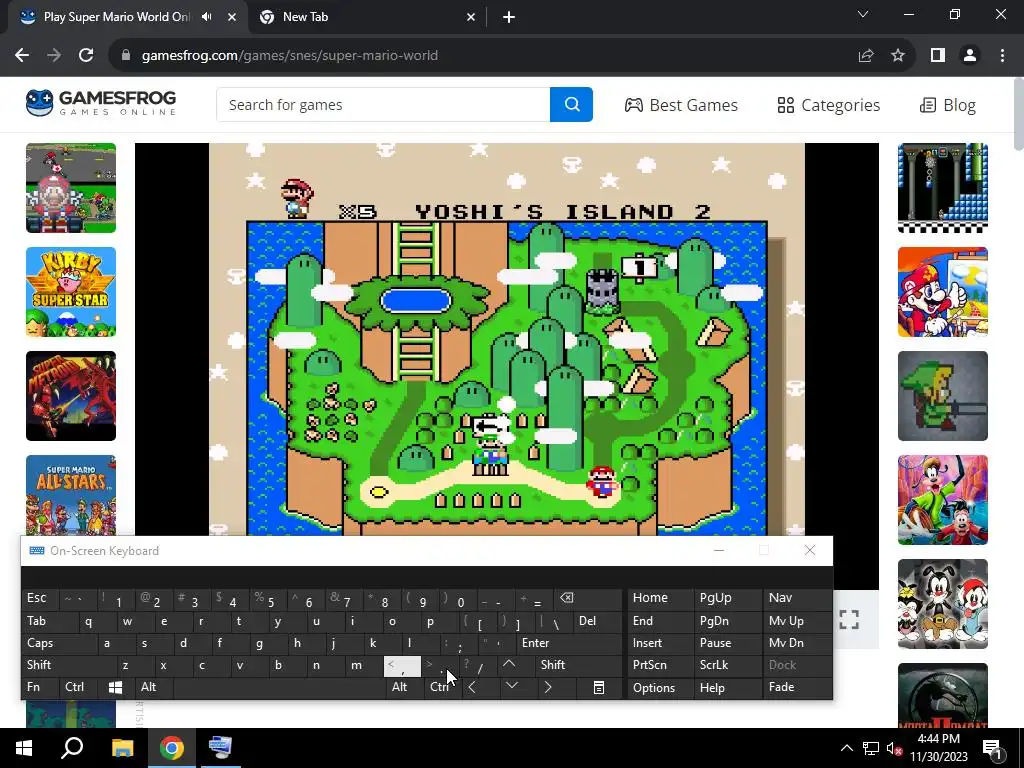Mute the Super Mario World tab audio

coord(207,17)
